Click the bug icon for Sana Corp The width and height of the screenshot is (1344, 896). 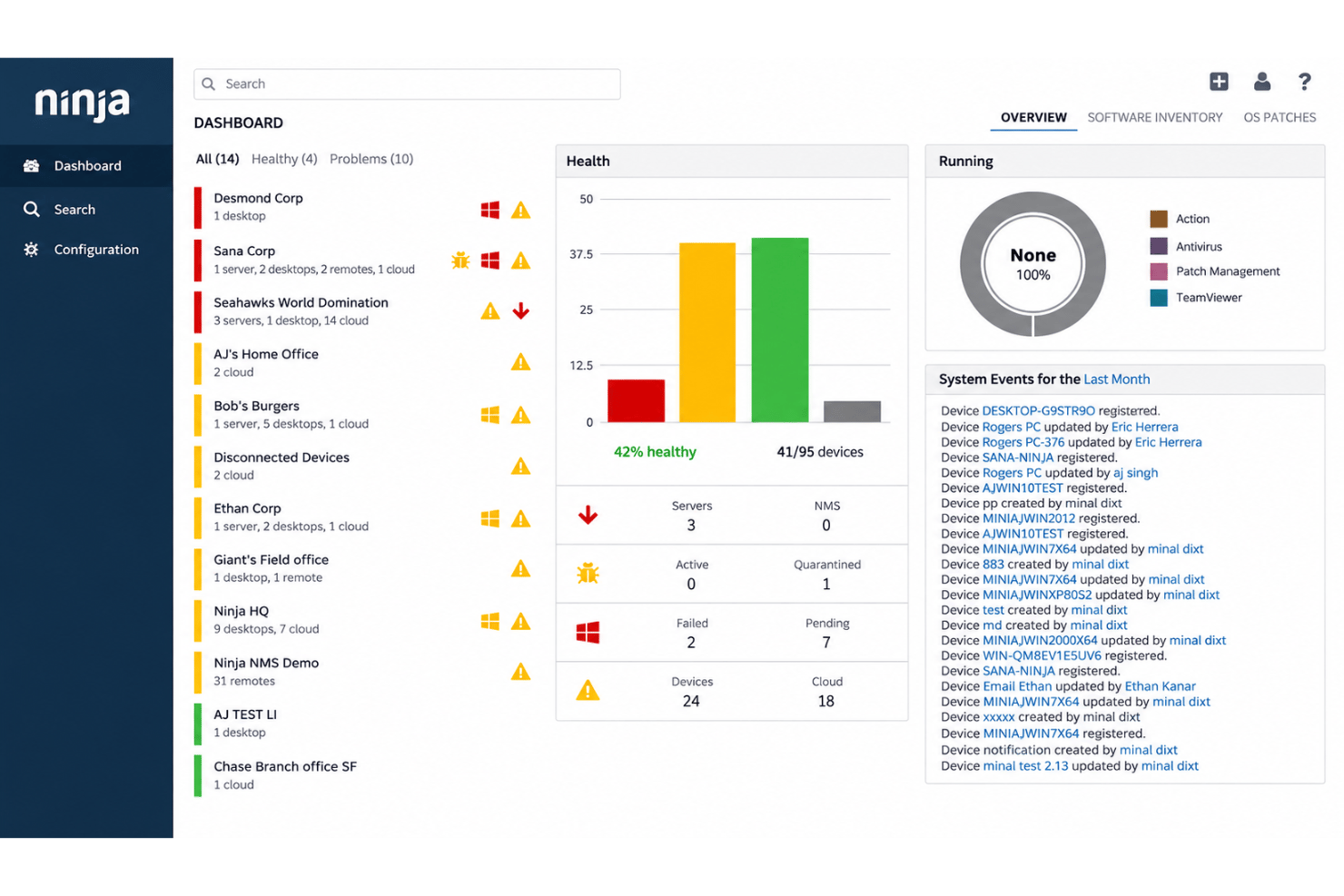tap(460, 261)
